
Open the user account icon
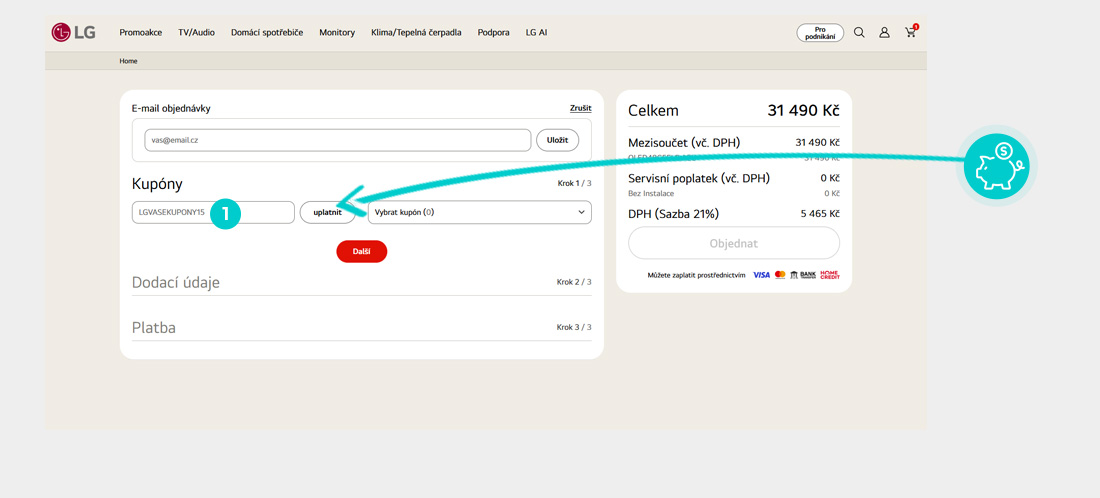pos(884,33)
